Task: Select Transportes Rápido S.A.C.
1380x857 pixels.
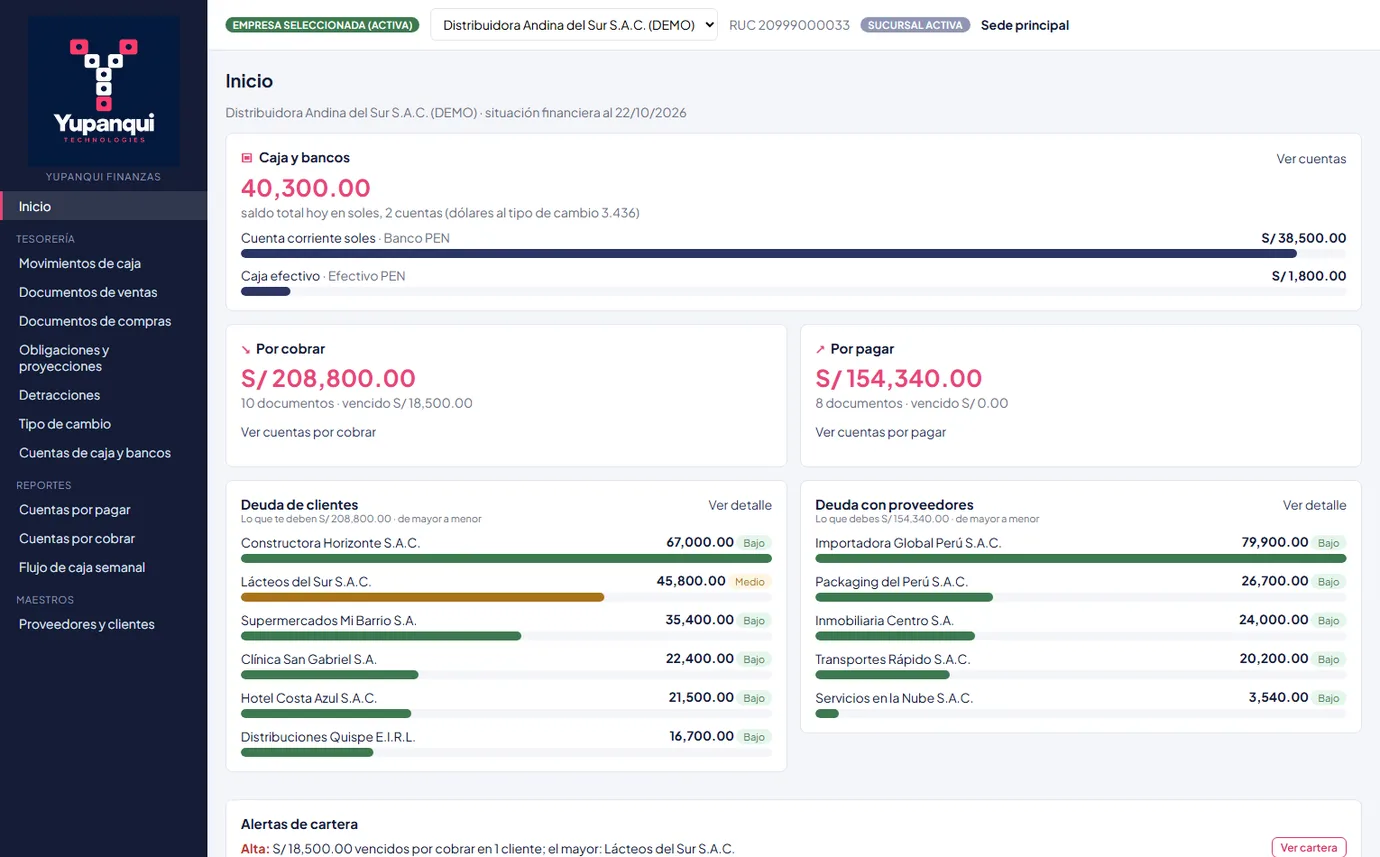Action: 1081,666
